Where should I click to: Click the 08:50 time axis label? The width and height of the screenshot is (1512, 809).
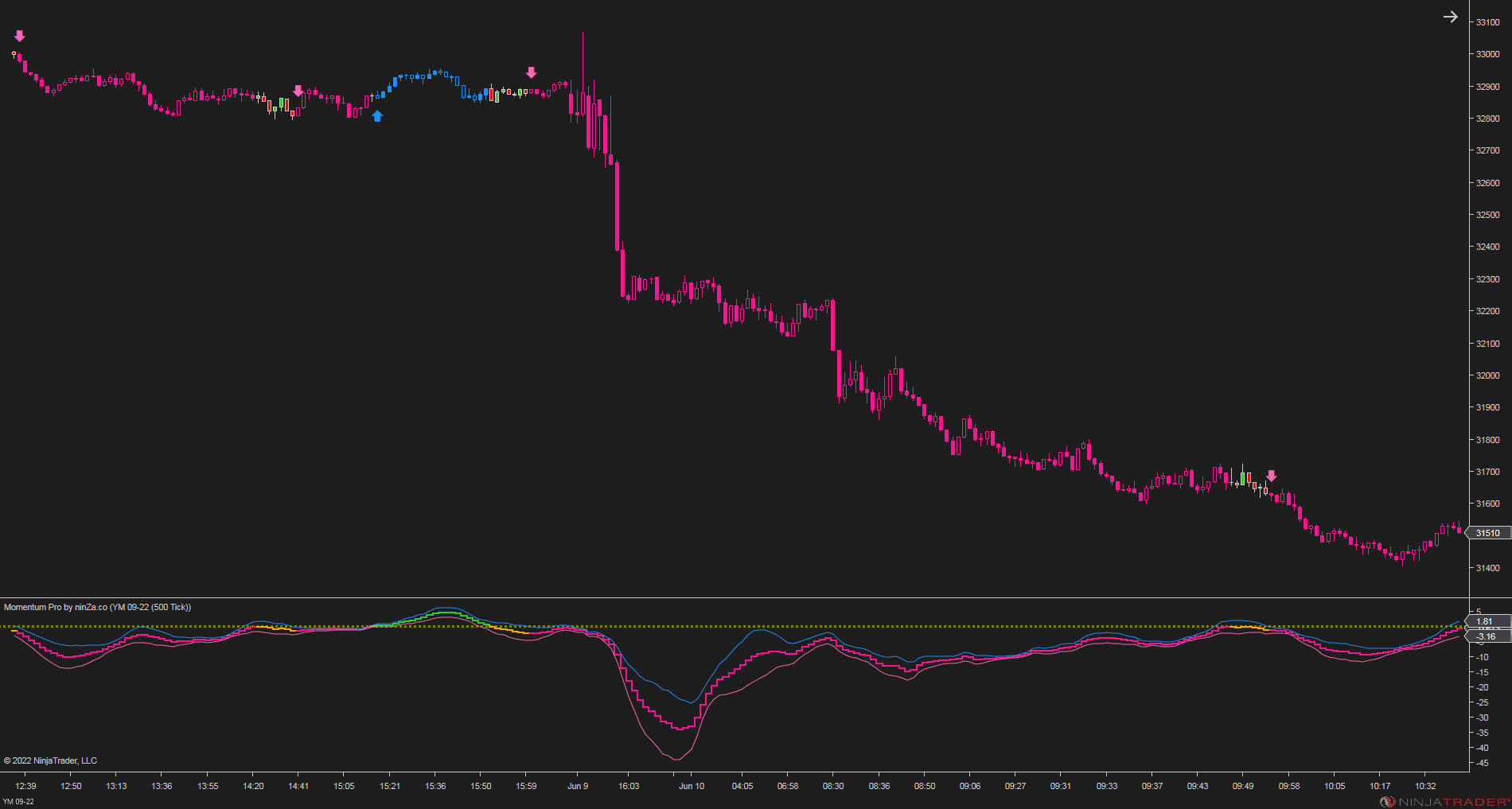(925, 786)
